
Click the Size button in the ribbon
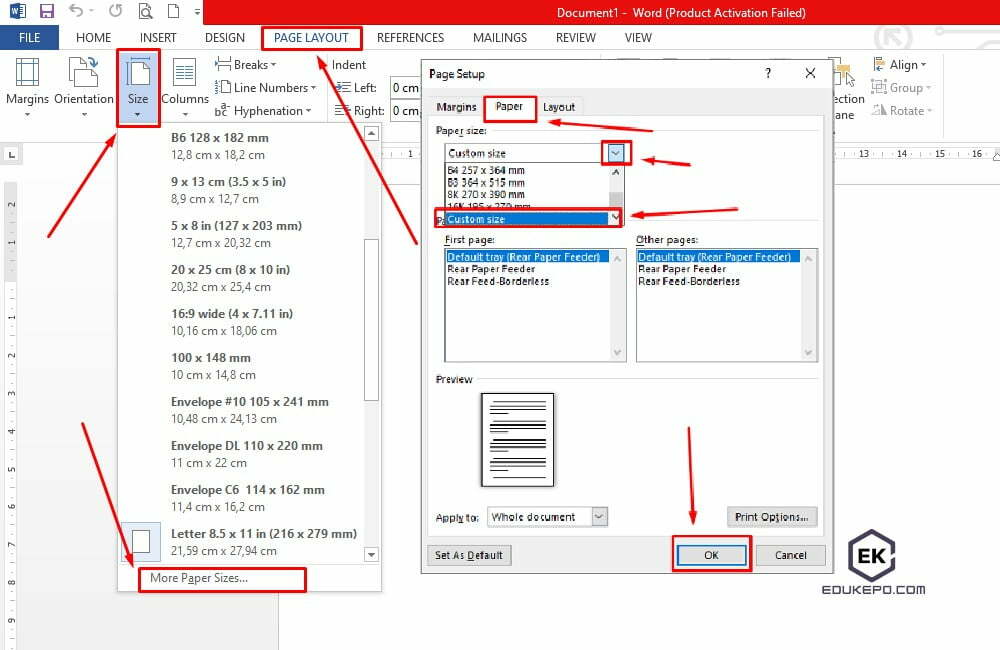pyautogui.click(x=138, y=87)
